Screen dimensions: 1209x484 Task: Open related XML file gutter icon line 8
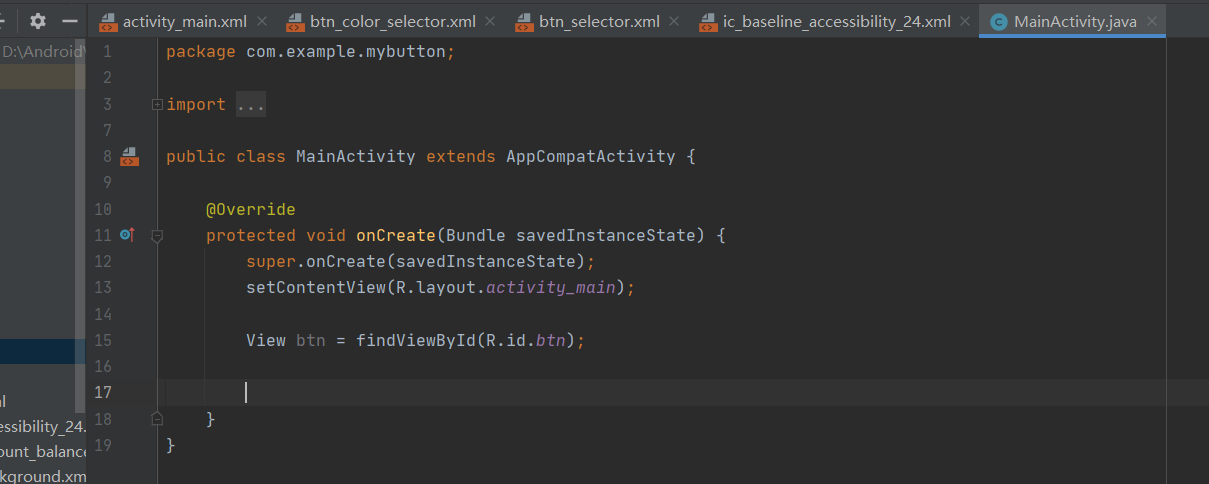click(129, 156)
